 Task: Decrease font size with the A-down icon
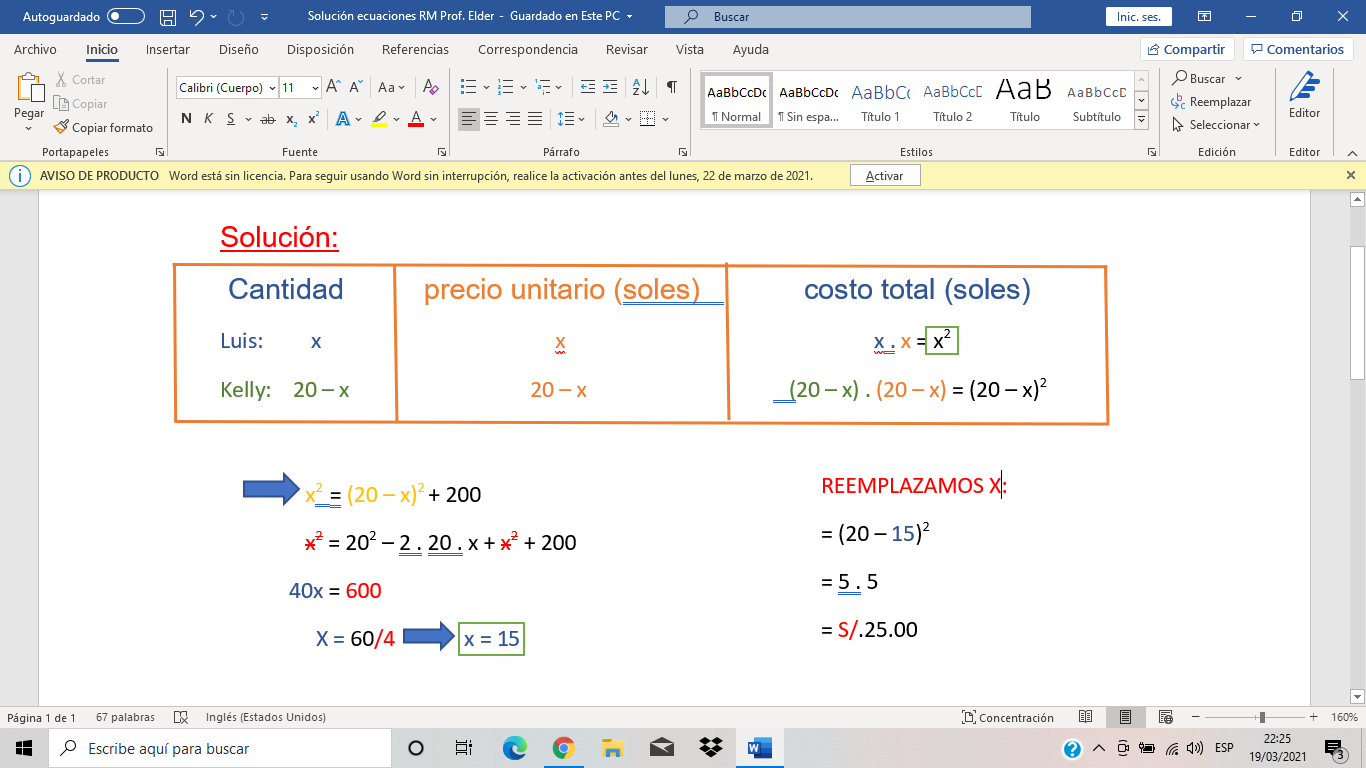point(357,87)
